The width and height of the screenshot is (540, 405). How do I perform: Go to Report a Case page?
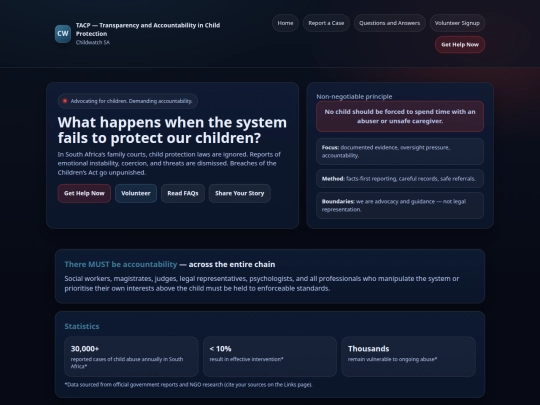click(x=326, y=23)
